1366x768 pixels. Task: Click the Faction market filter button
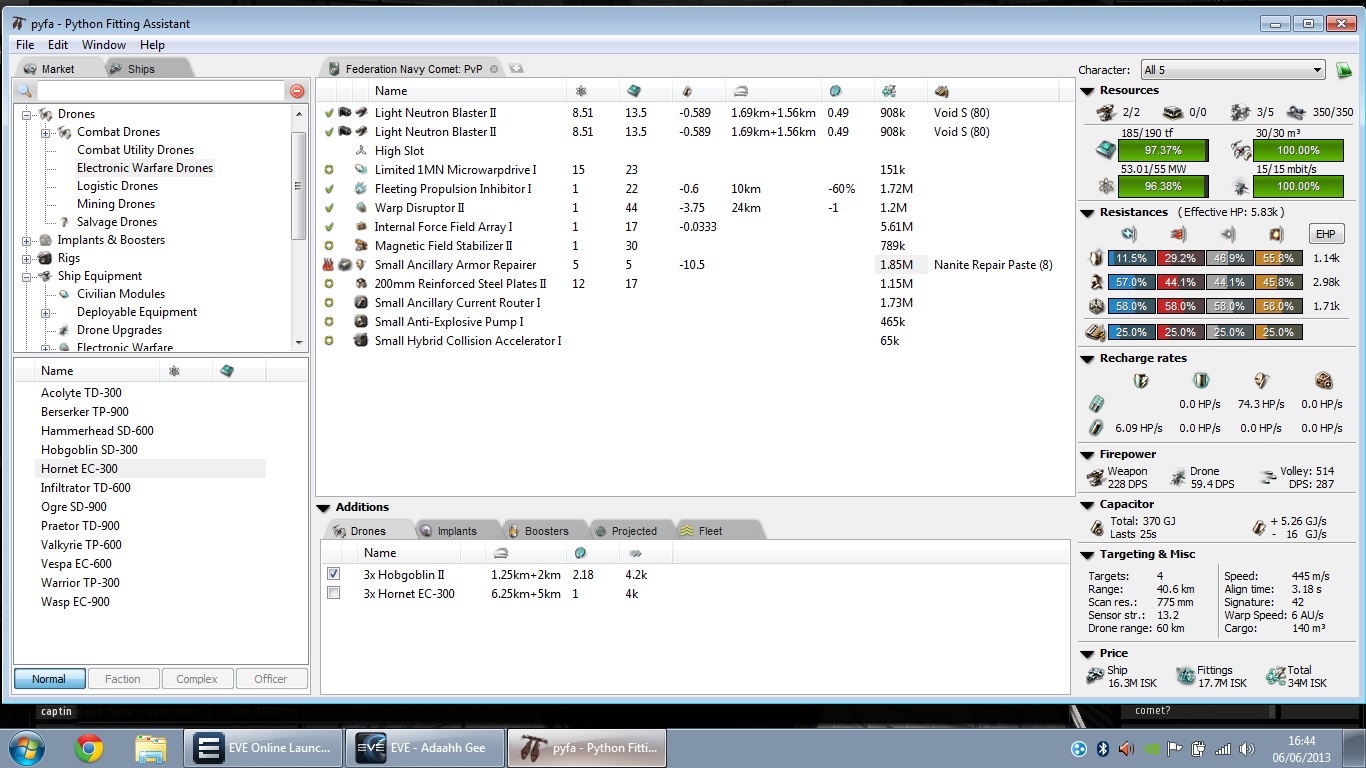(x=123, y=679)
